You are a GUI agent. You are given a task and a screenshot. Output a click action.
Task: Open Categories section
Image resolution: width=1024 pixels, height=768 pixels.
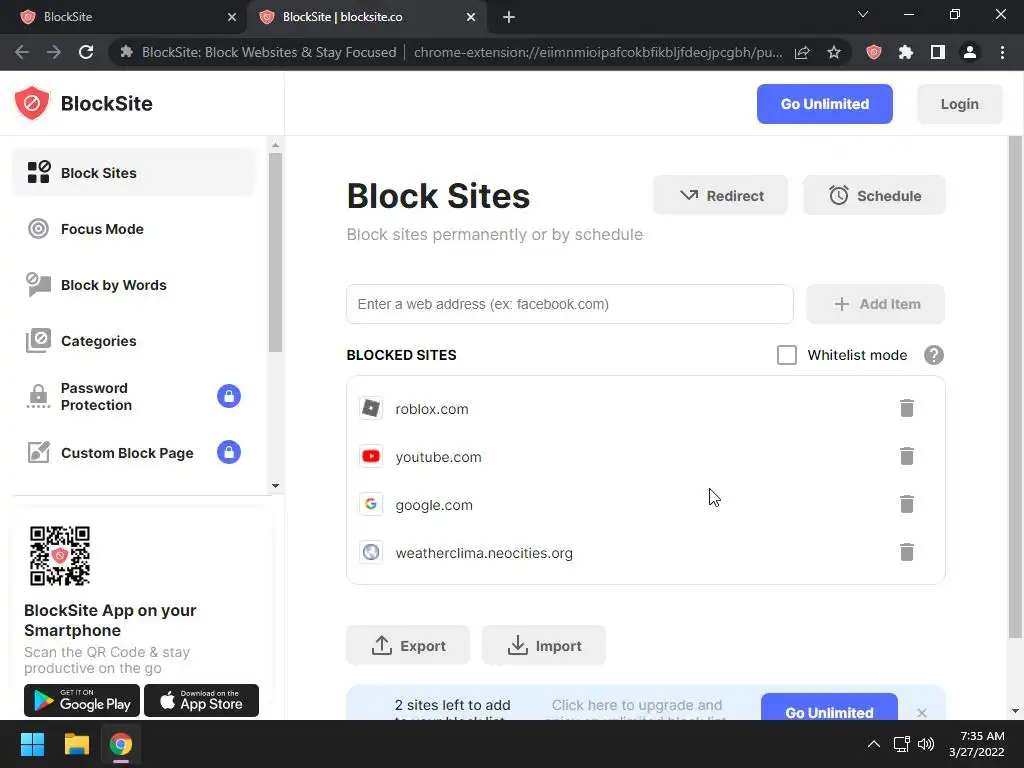click(133, 341)
